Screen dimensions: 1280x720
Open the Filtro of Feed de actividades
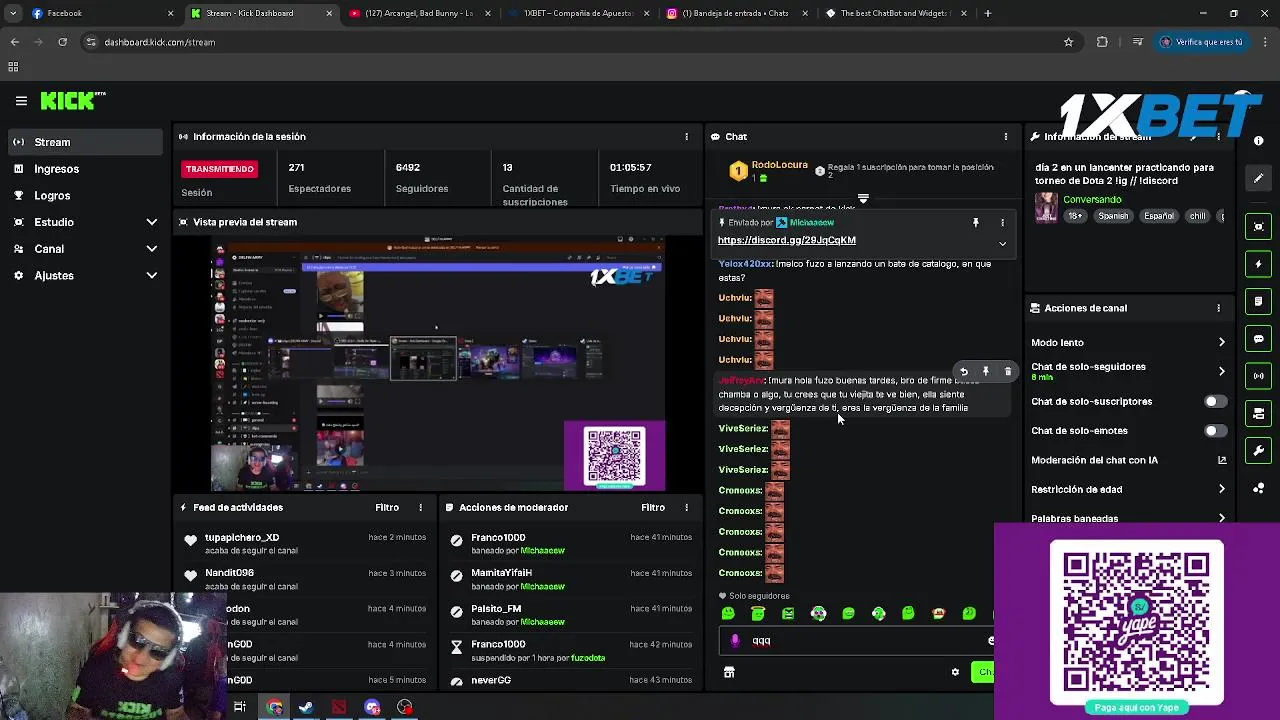pos(387,508)
